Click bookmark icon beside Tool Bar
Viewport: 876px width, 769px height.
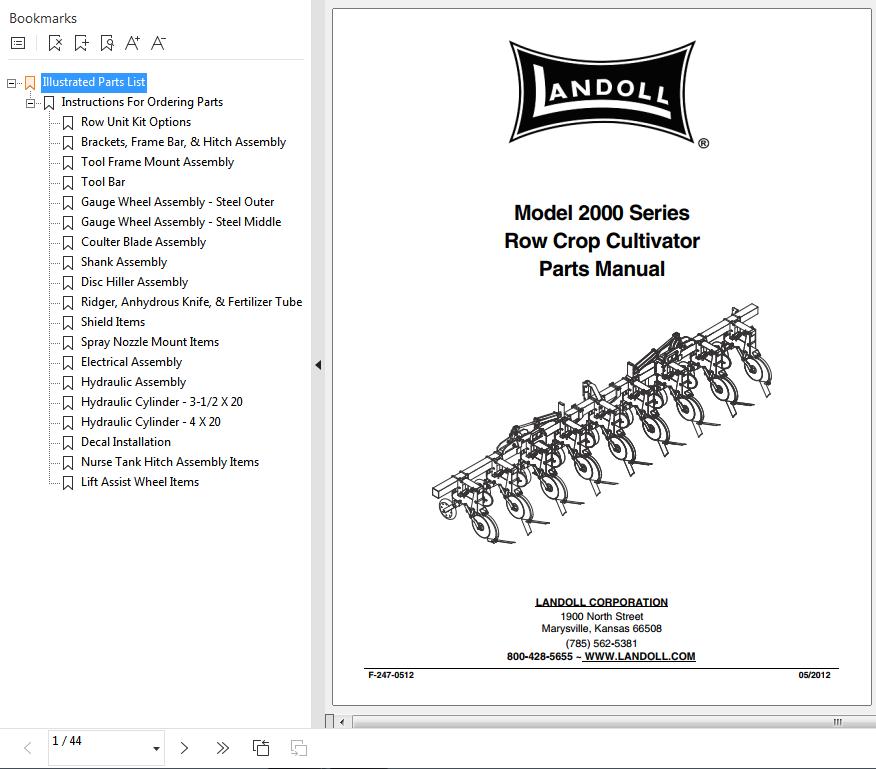point(68,183)
